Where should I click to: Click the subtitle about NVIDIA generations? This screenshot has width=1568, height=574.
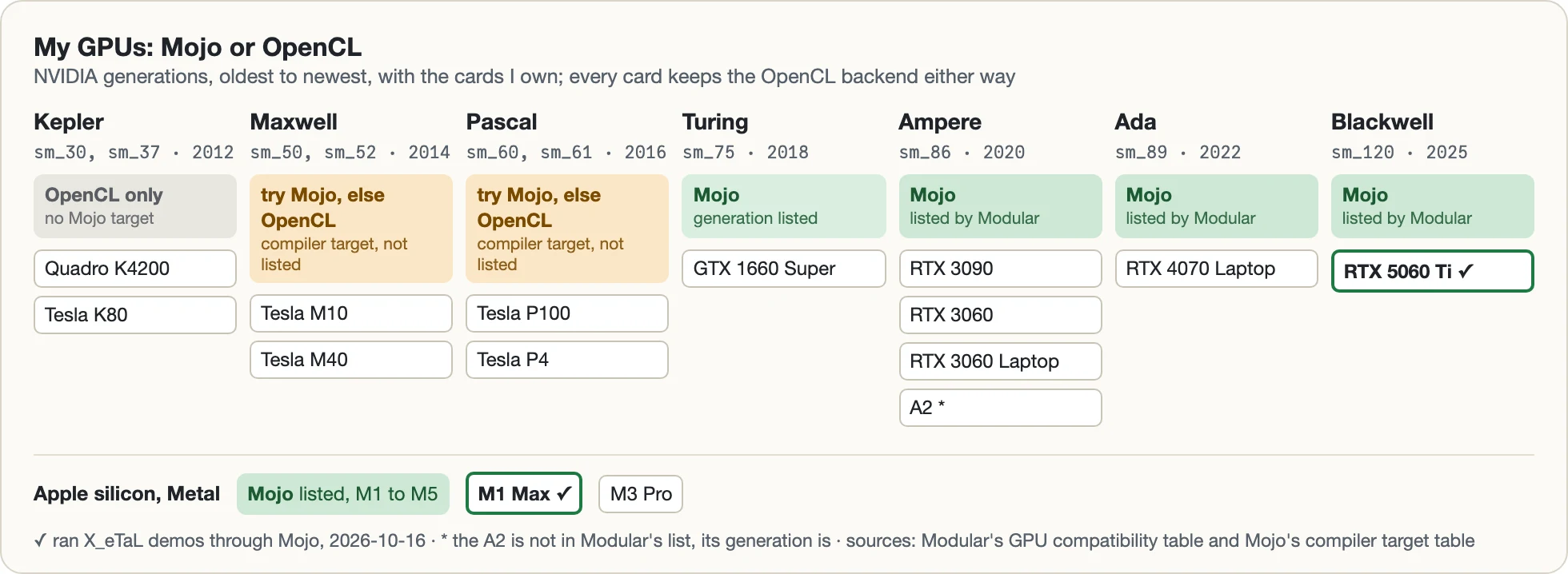(x=524, y=77)
